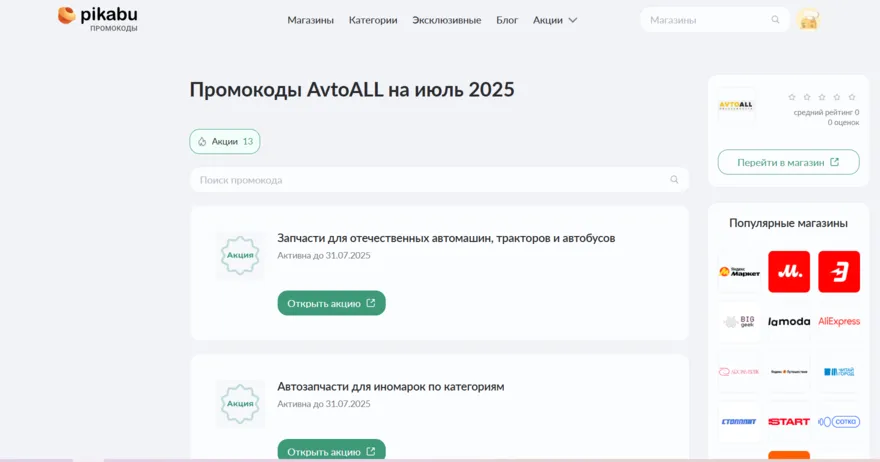This screenshot has width=880, height=462.
Task: Click the Промокоды AvtoALL на июль 2025 heading
Action: 352,90
